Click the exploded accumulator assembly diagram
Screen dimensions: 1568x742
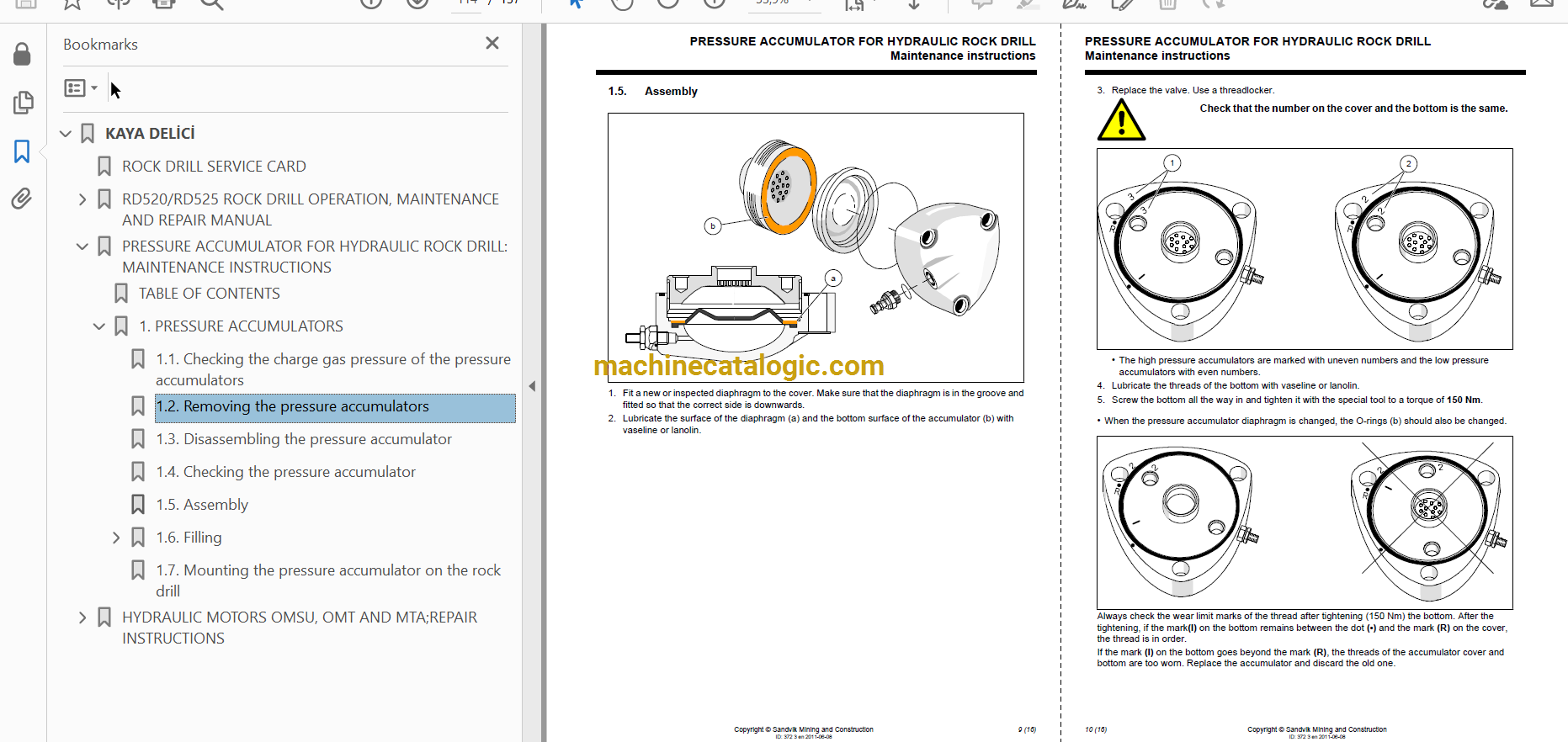coord(816,247)
